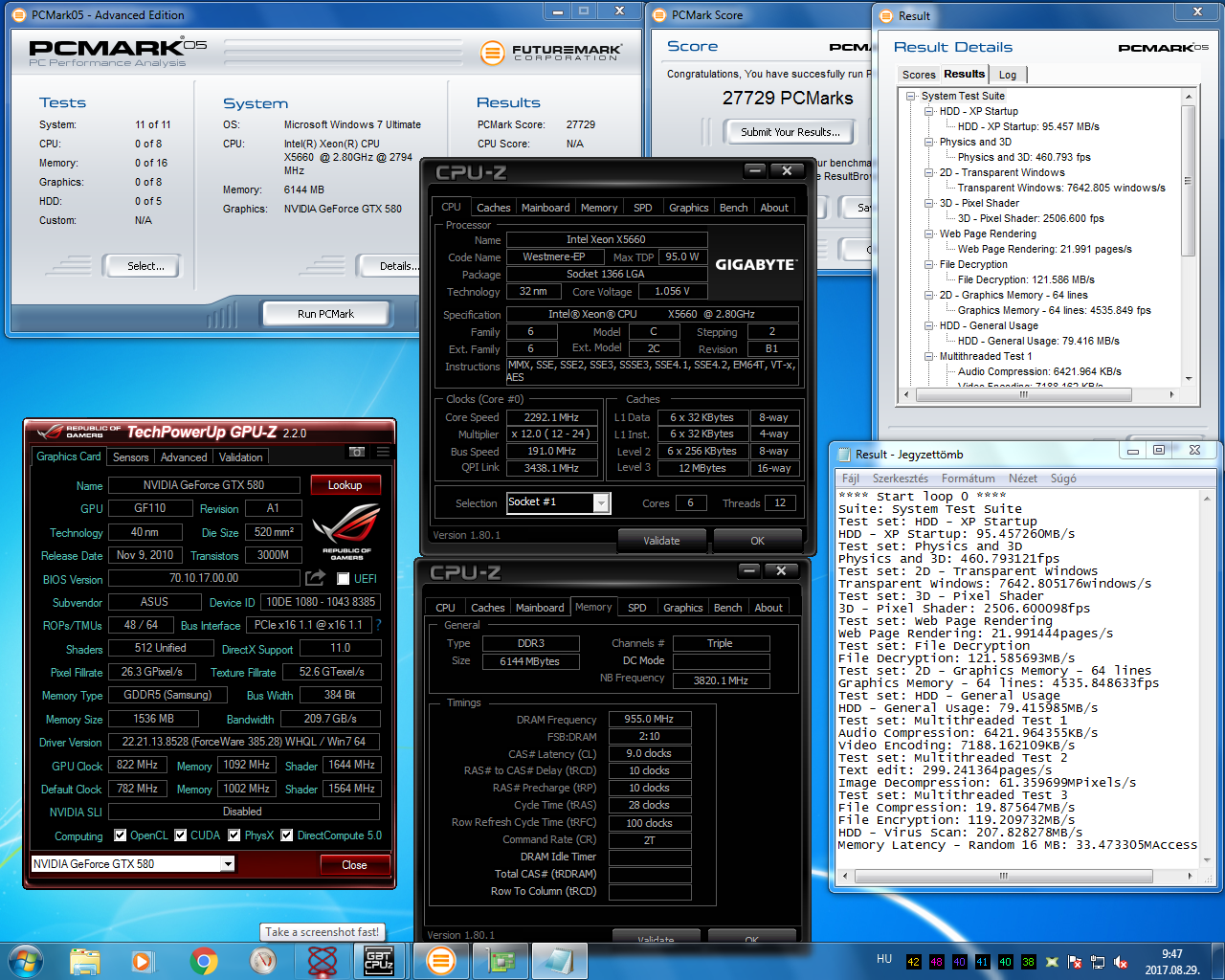
Task: Collapse the Physics and 3D node
Action: (x=928, y=142)
